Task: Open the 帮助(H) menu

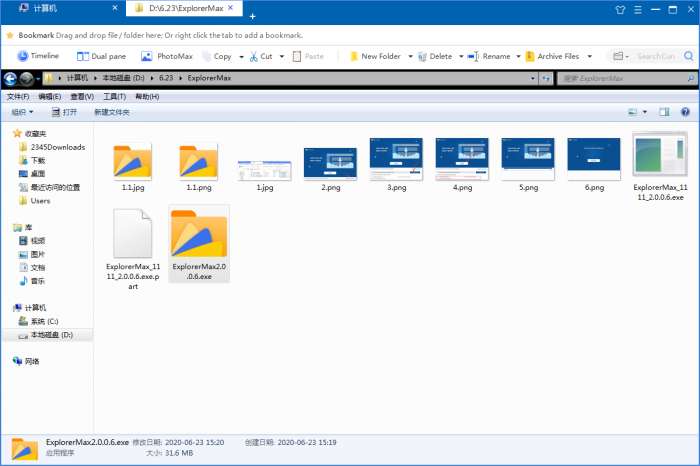Action: 147,96
